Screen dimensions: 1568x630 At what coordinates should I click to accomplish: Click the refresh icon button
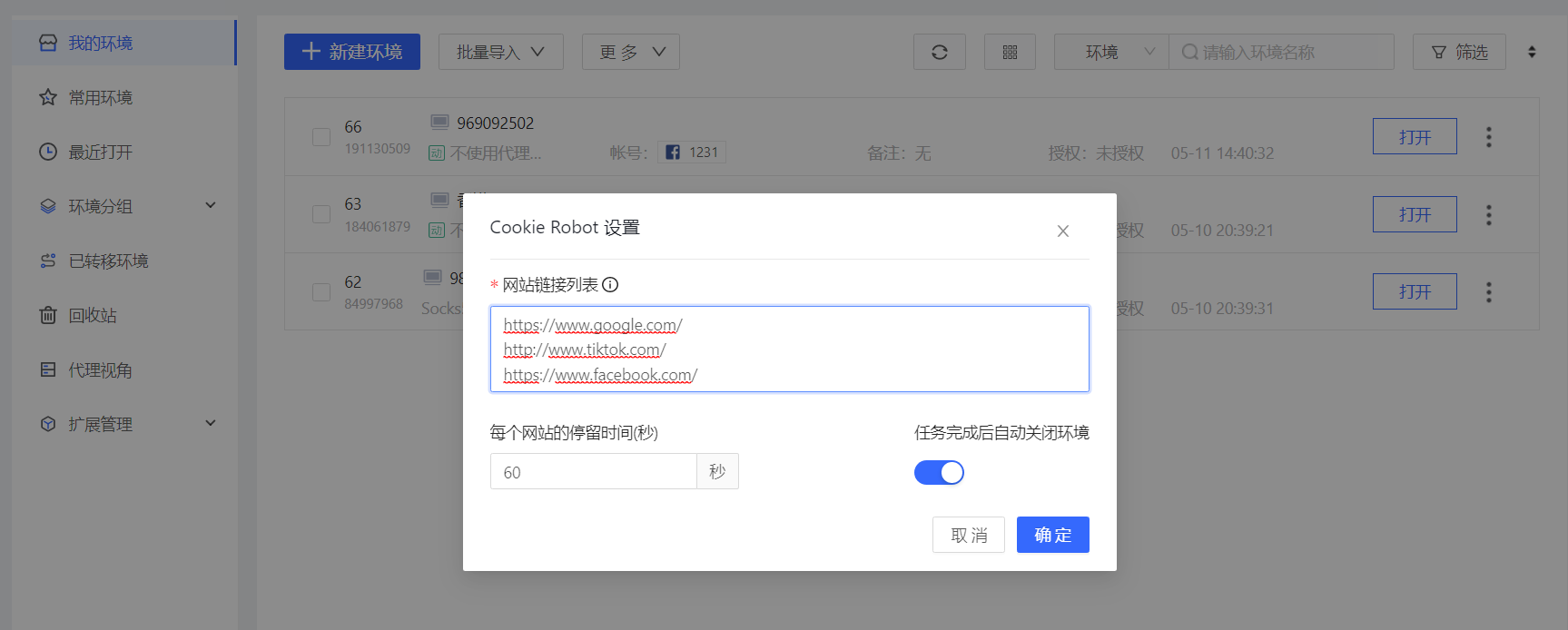click(940, 52)
